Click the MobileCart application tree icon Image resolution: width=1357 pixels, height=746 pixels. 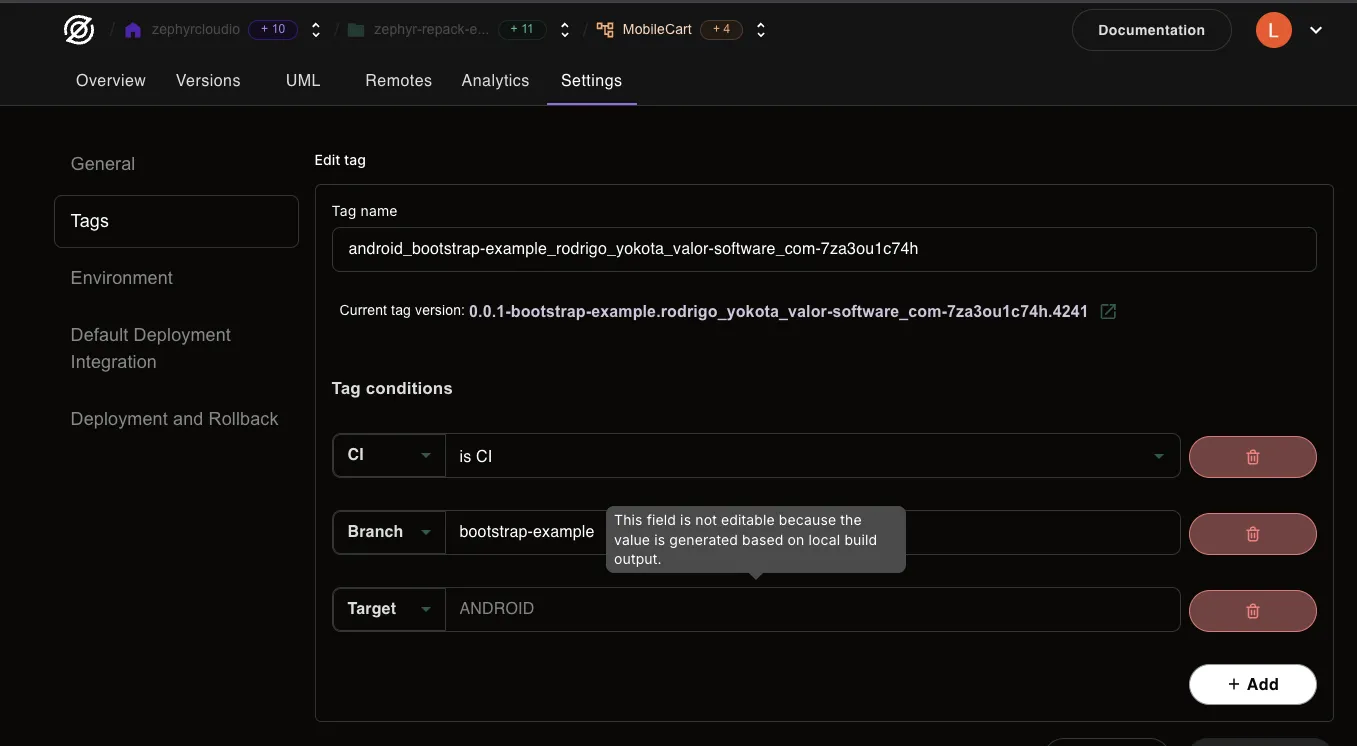605,30
